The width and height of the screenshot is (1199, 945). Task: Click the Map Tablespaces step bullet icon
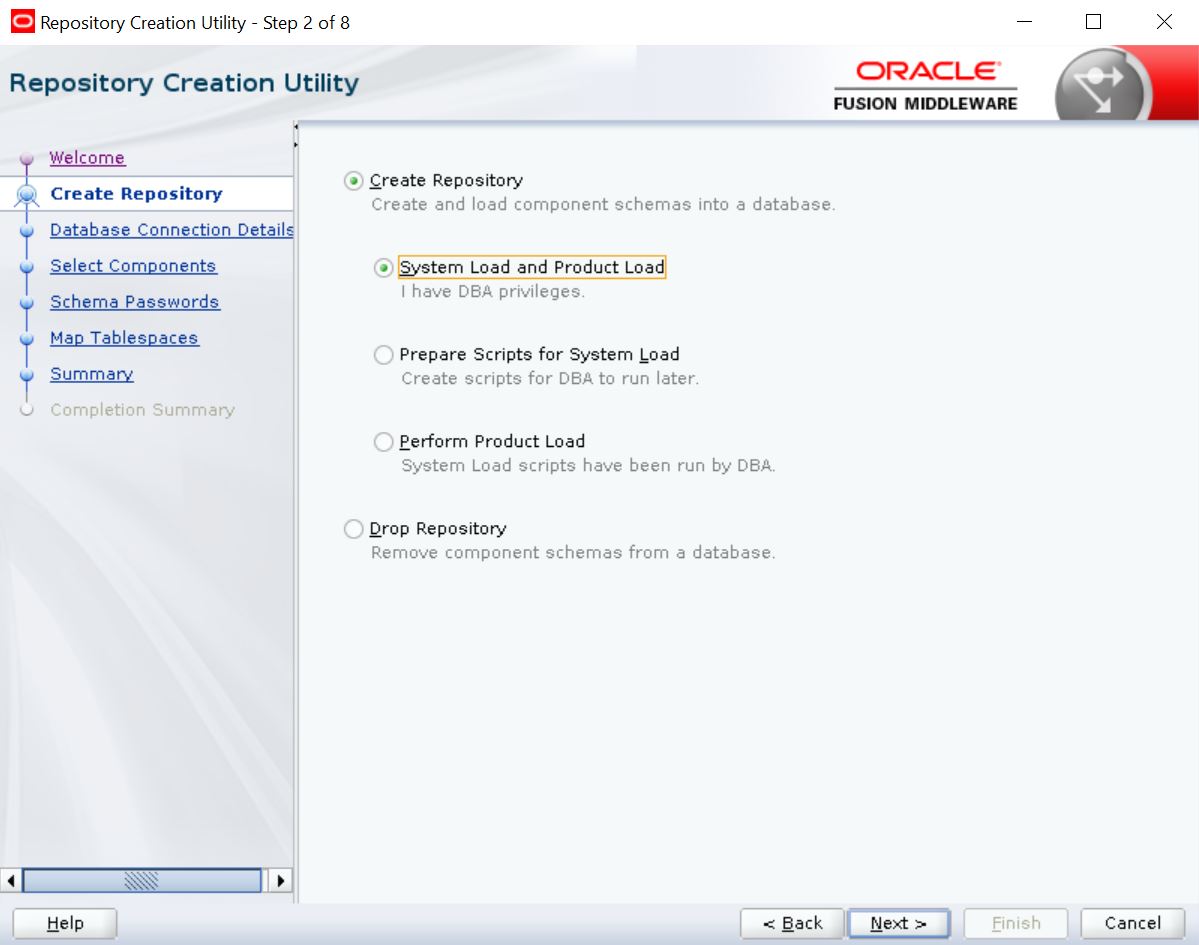point(27,339)
